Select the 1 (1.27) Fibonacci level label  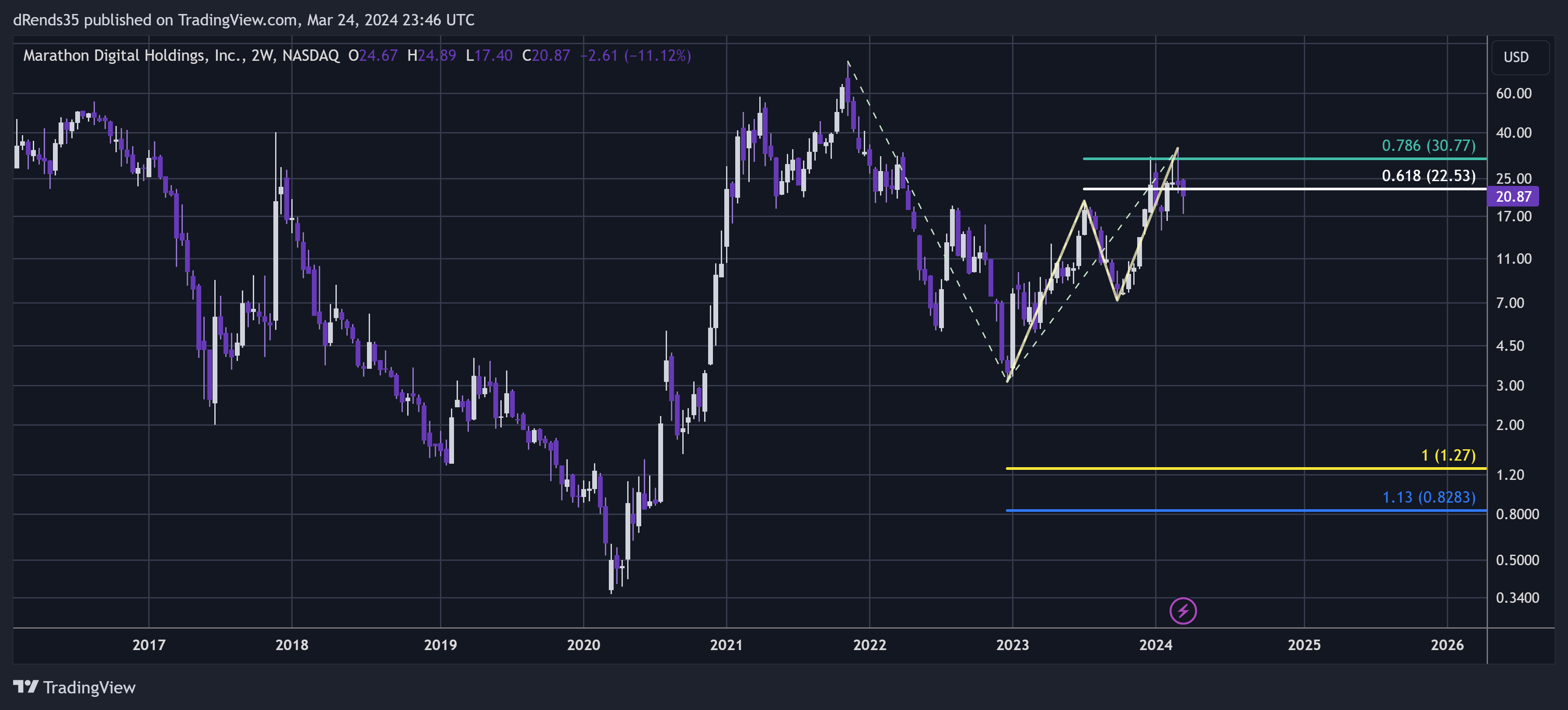coord(1448,455)
